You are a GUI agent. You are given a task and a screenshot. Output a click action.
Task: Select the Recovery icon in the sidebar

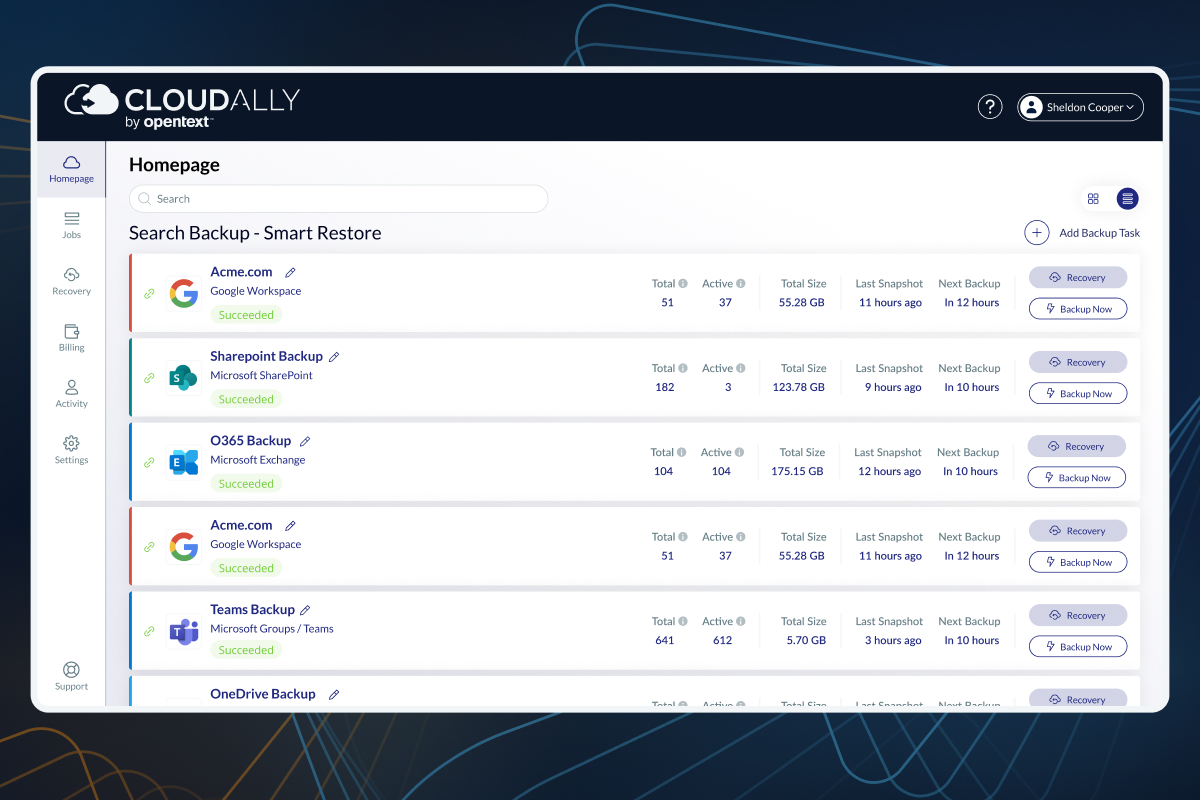(71, 275)
